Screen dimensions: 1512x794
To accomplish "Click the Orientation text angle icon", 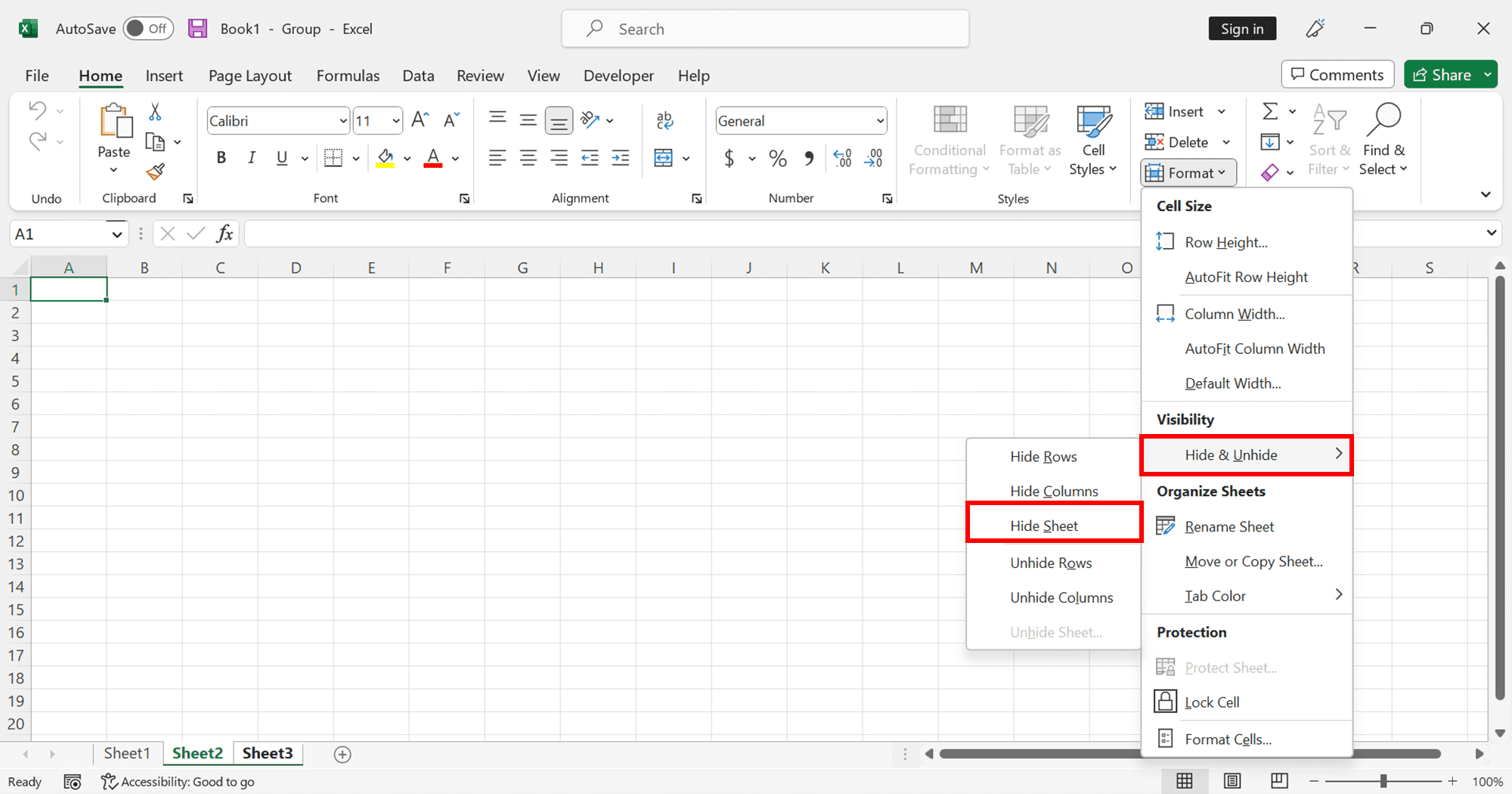I will tap(590, 119).
